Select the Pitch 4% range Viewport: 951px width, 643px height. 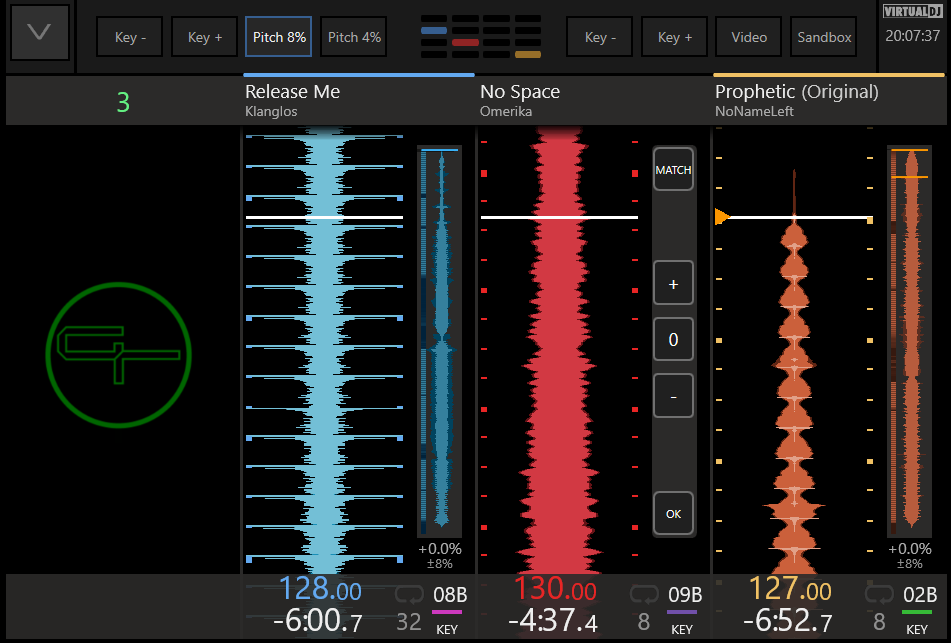pyautogui.click(x=354, y=37)
